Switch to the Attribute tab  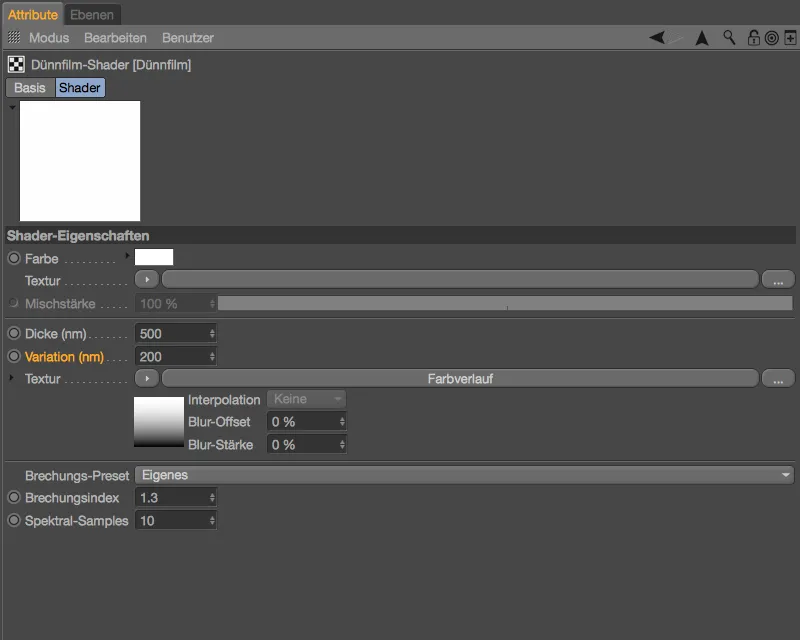(33, 15)
